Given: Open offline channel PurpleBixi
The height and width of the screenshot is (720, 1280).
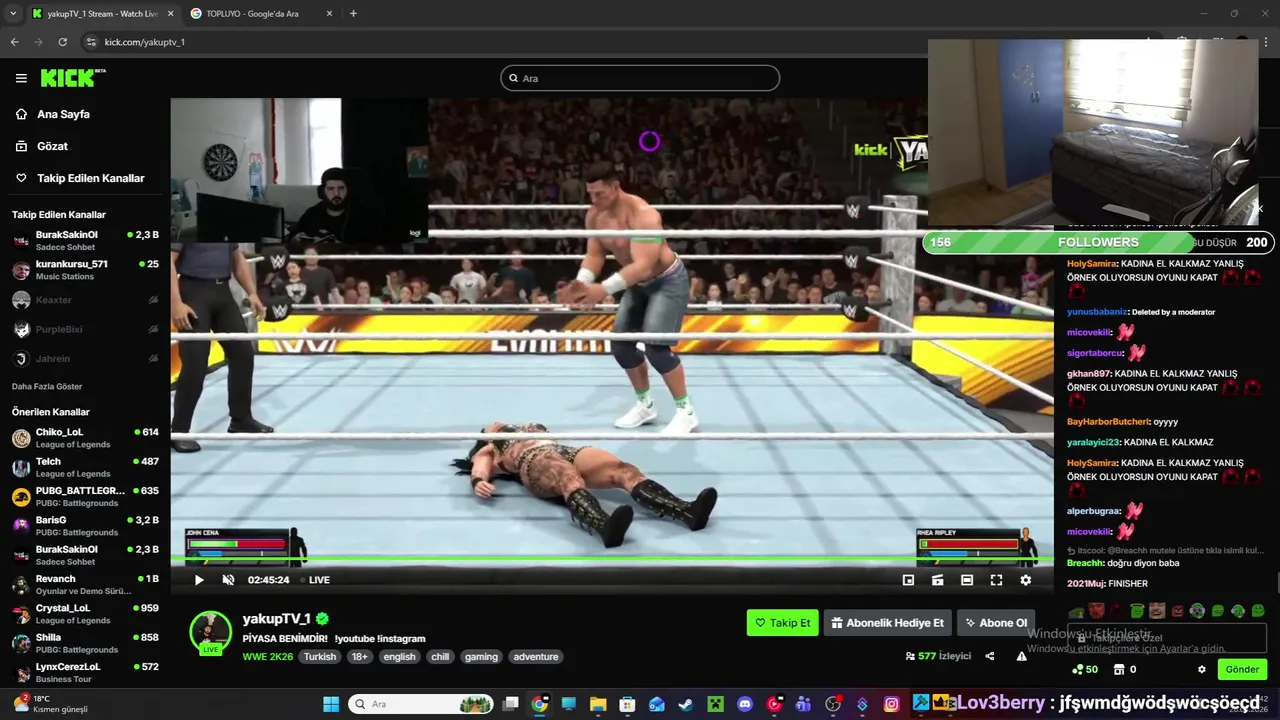Looking at the screenshot, I should tap(85, 329).
